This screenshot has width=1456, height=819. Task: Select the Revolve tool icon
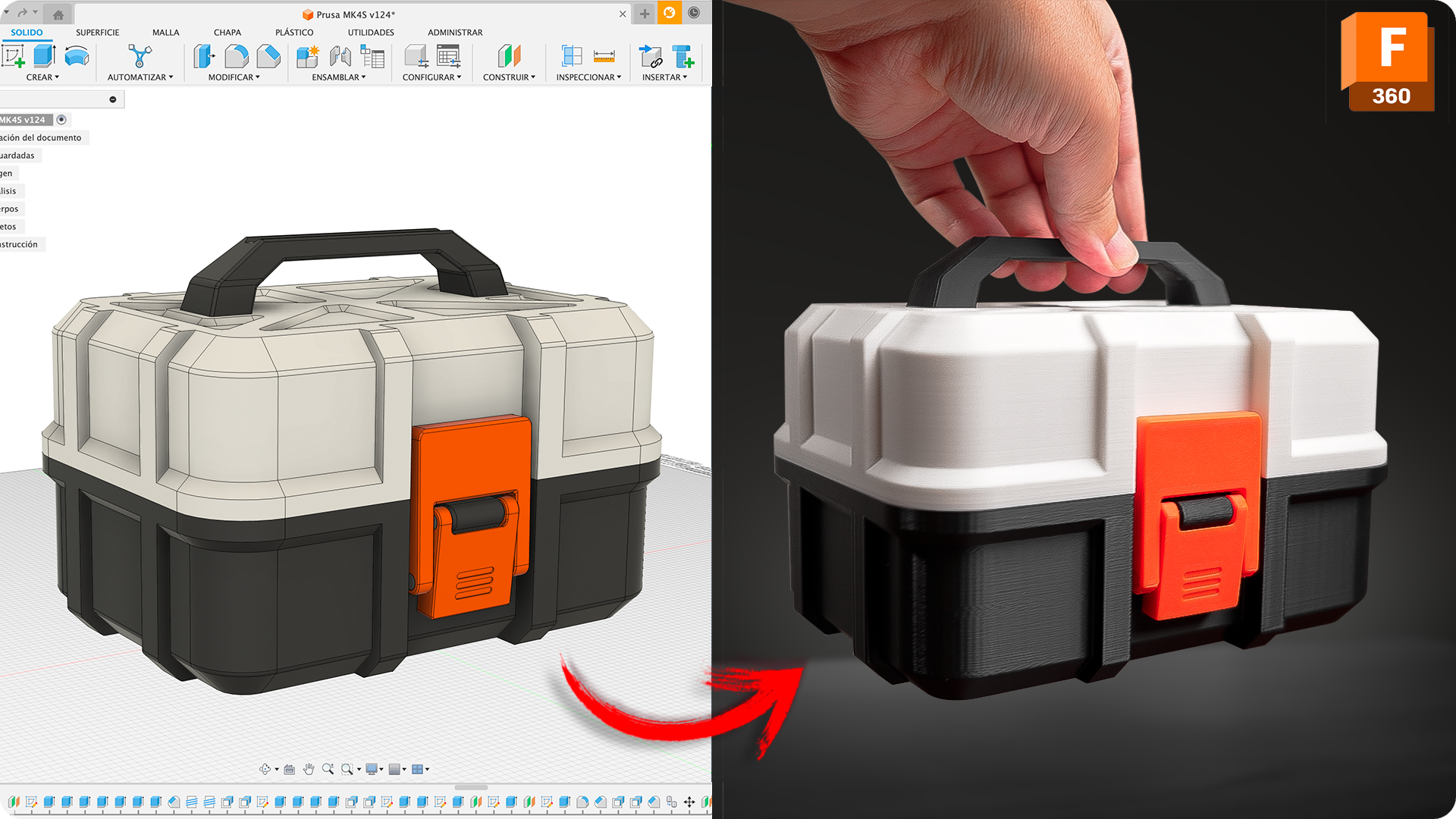pos(77,56)
